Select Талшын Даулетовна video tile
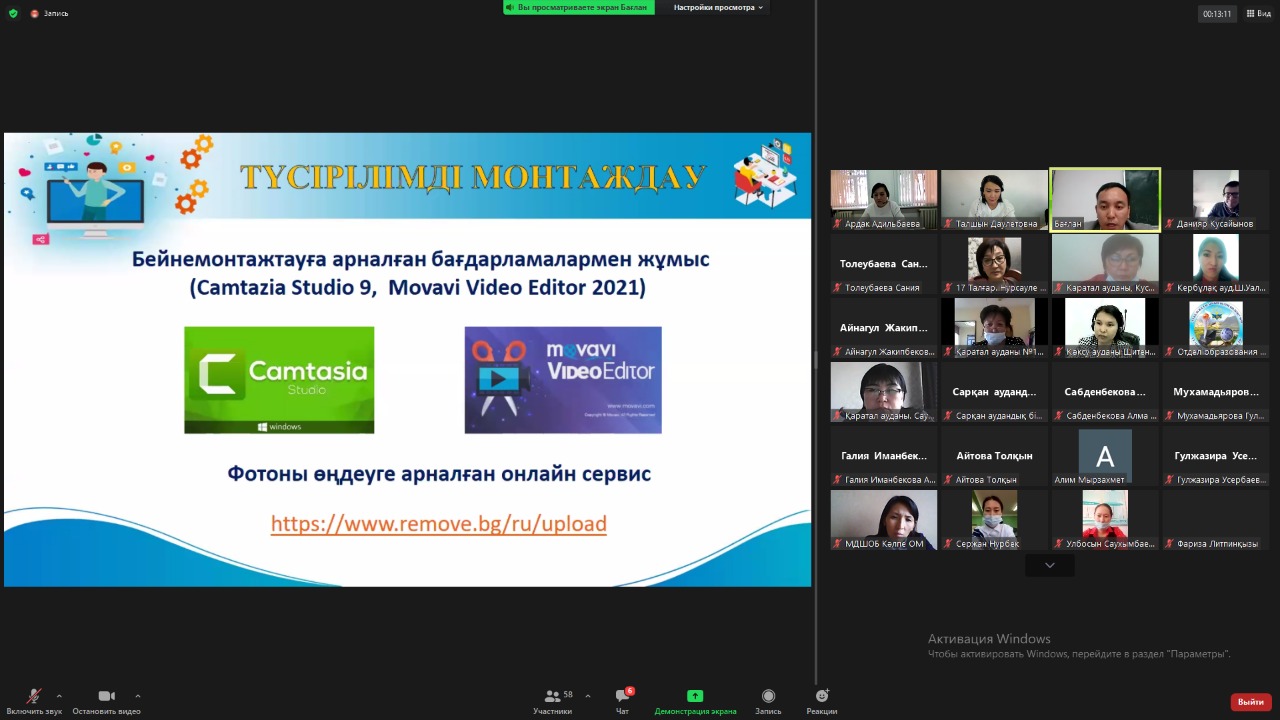Image resolution: width=1280 pixels, height=720 pixels. coord(994,199)
